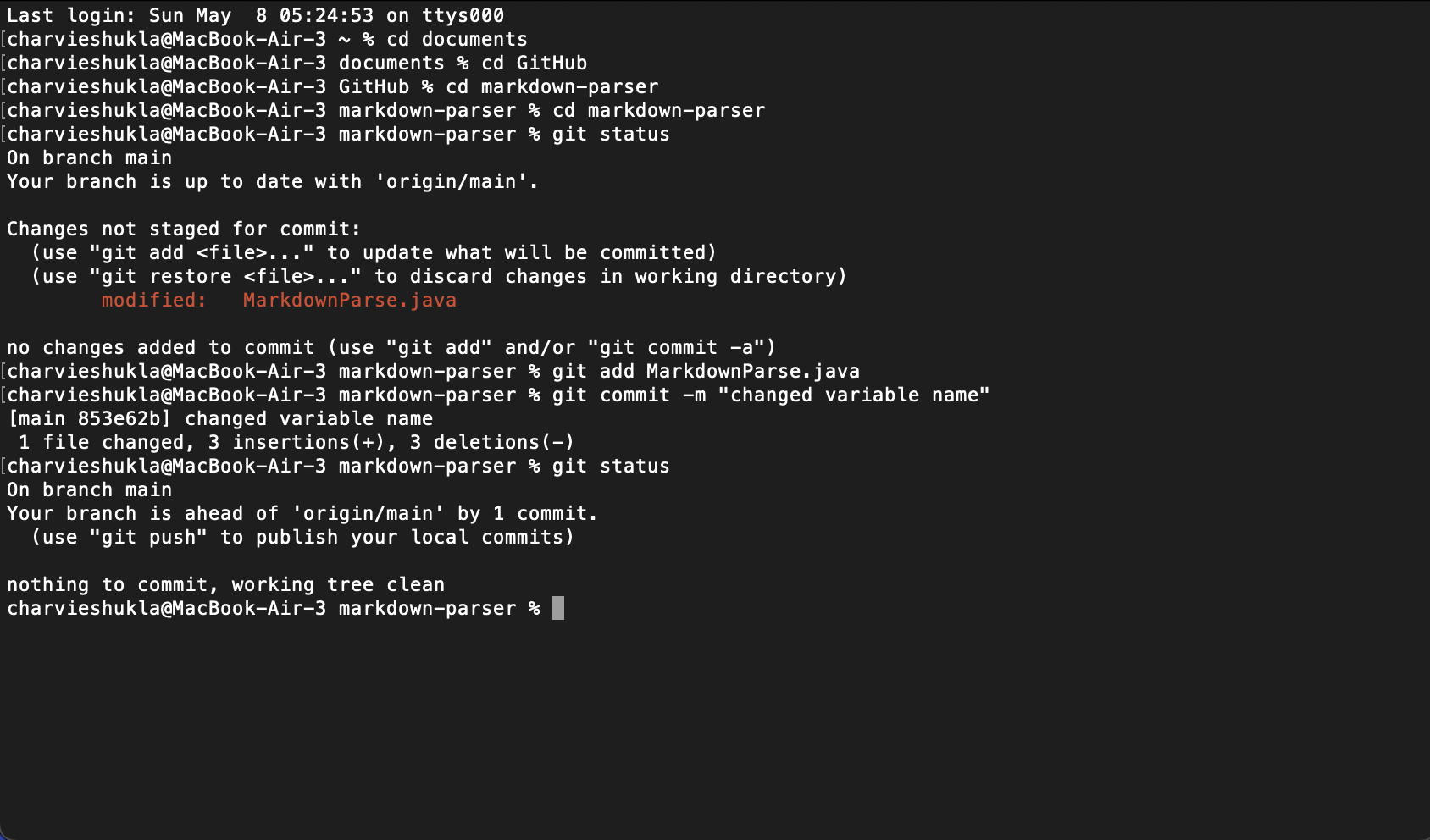The height and width of the screenshot is (840, 1430).
Task: Click the commit hash 853e62b
Action: click(x=124, y=418)
